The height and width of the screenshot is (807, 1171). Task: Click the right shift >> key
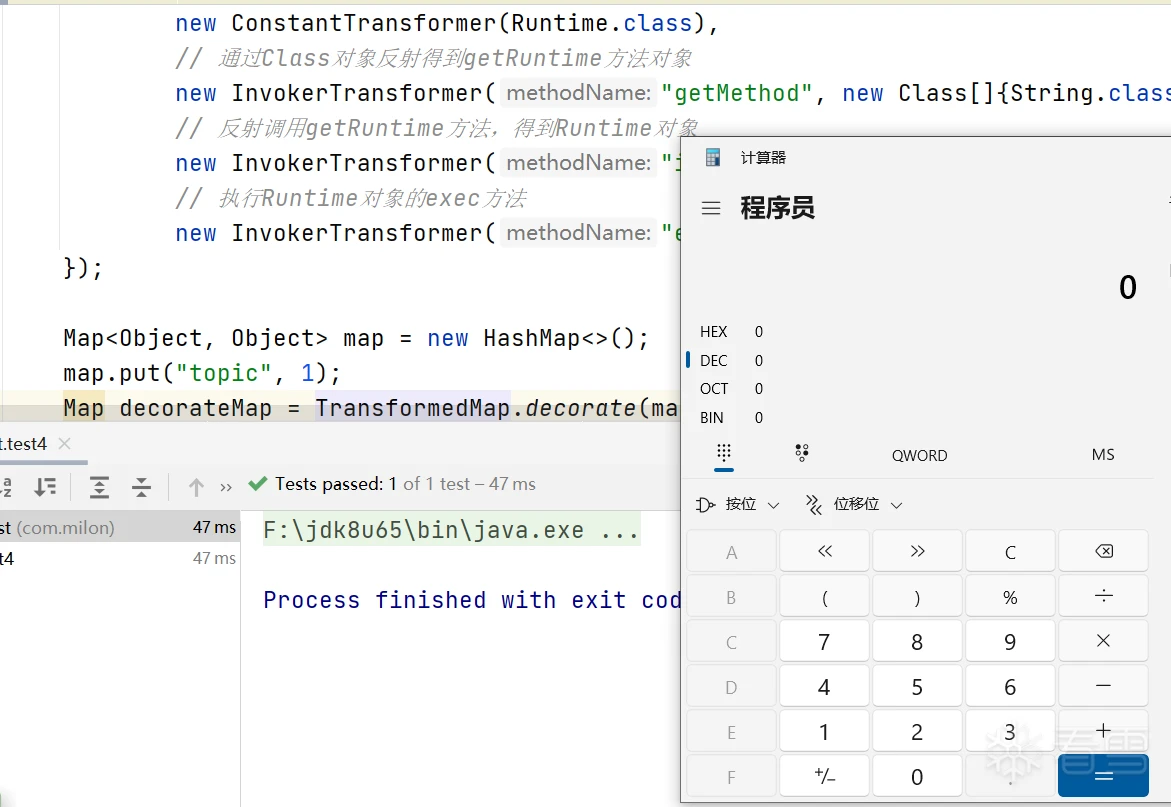[918, 552]
